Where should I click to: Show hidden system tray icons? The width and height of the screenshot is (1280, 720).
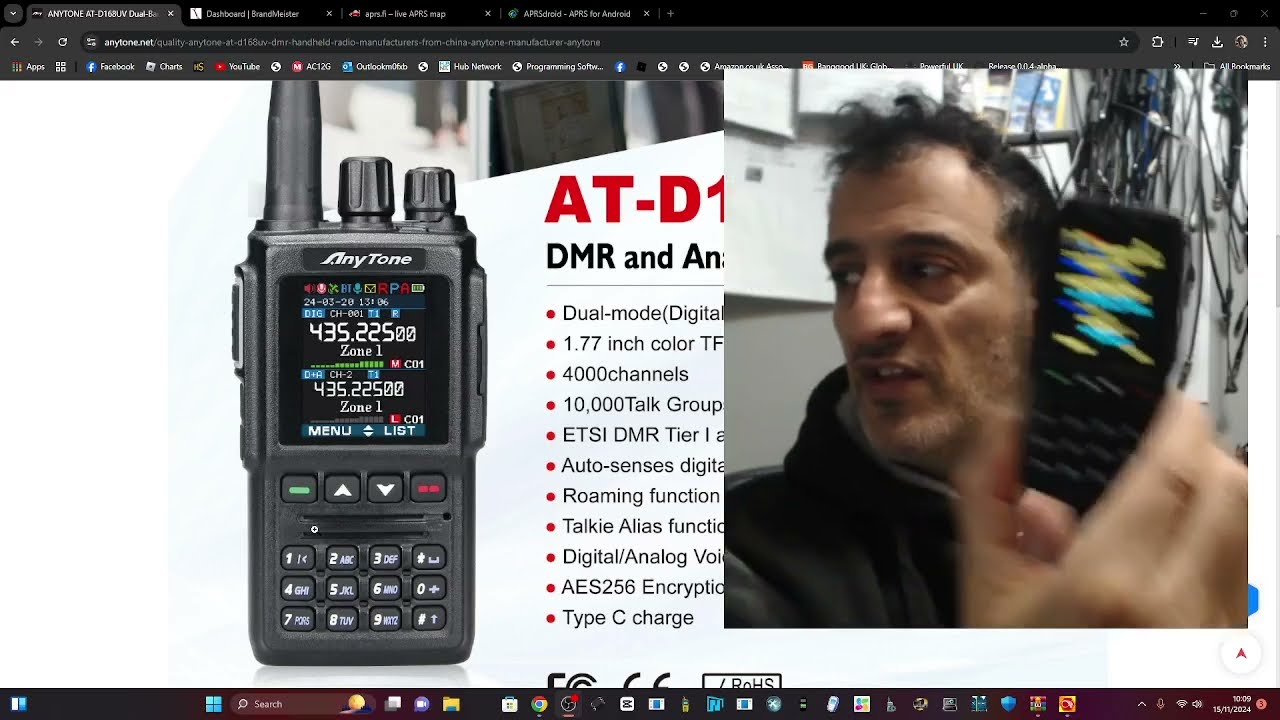point(1141,704)
